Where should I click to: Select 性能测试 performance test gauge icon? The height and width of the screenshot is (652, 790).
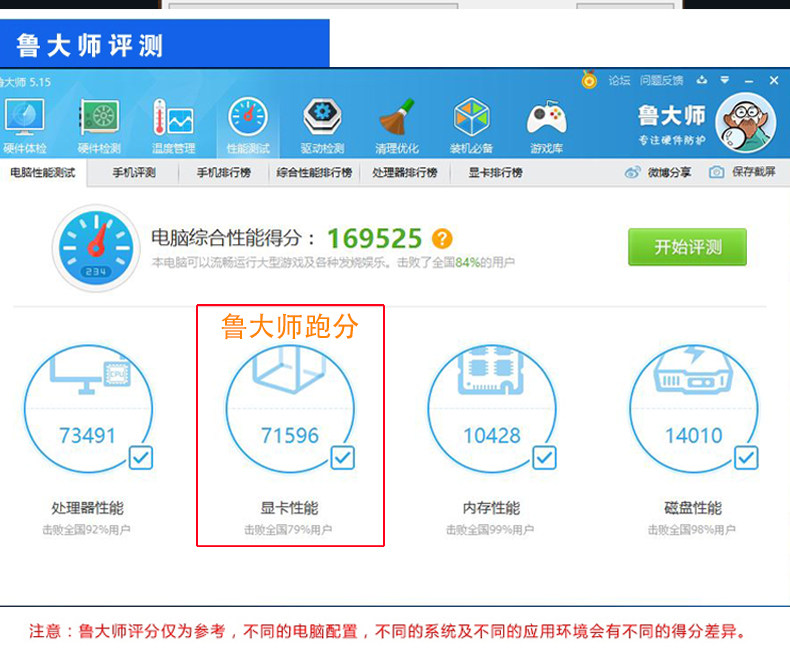(x=248, y=117)
